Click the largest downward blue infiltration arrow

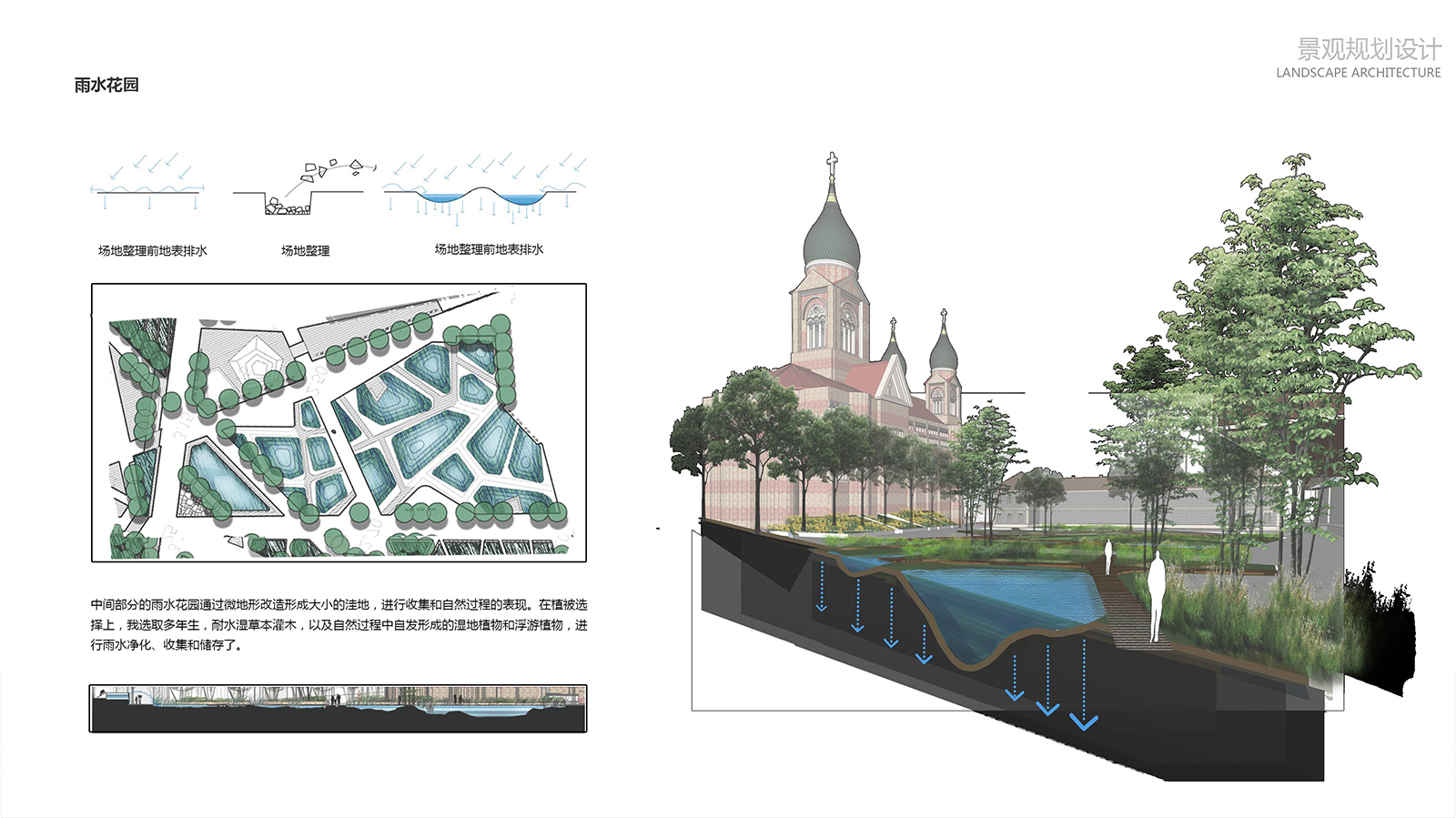pyautogui.click(x=1083, y=685)
